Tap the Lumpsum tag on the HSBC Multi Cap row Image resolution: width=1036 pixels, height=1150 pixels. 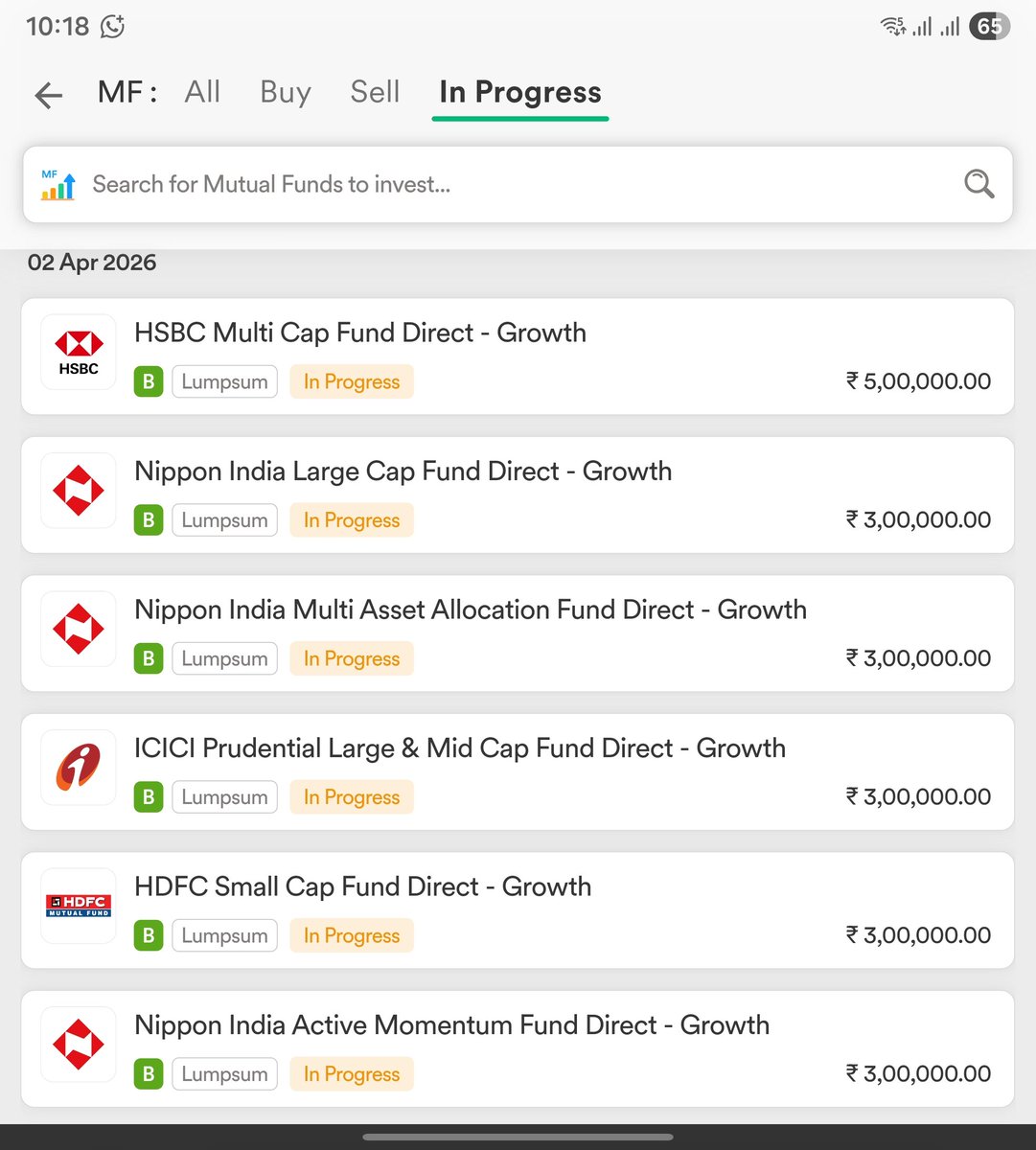point(224,381)
